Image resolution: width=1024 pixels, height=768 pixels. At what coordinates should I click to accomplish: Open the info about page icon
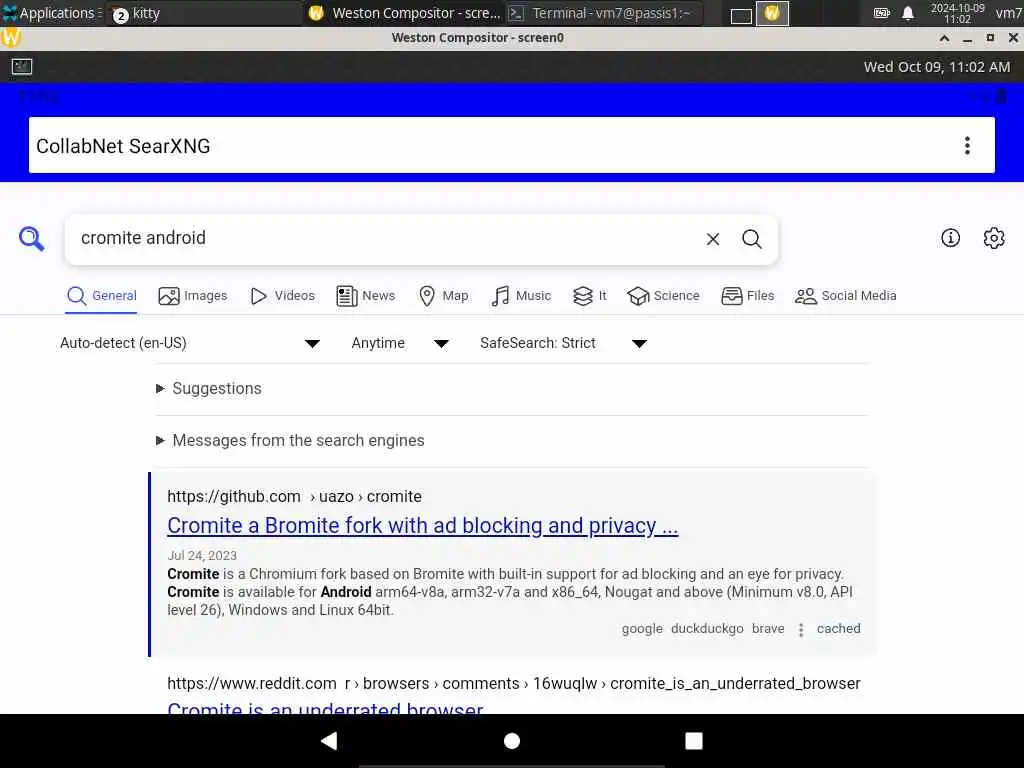(950, 238)
